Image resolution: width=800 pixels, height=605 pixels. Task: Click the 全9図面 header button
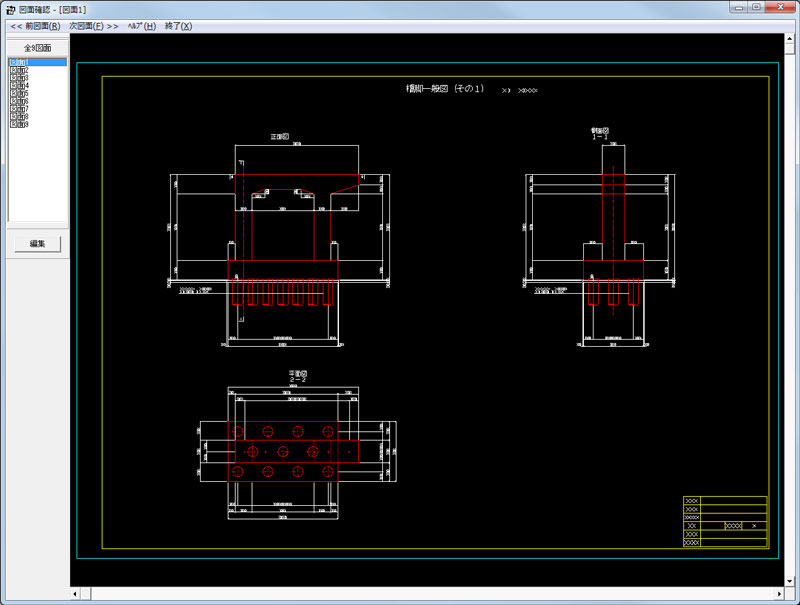click(37, 47)
